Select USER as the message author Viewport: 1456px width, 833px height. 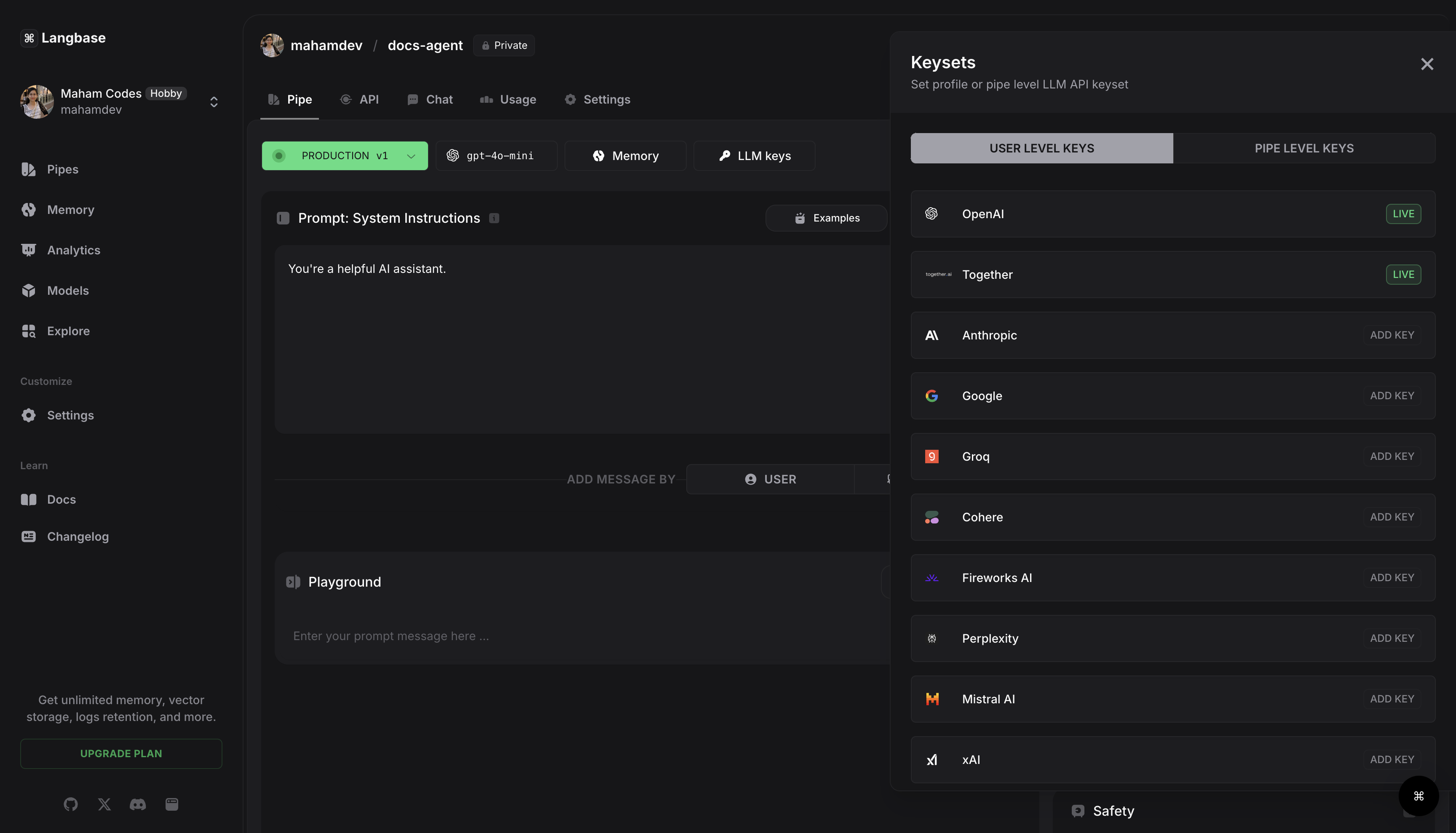click(x=771, y=479)
